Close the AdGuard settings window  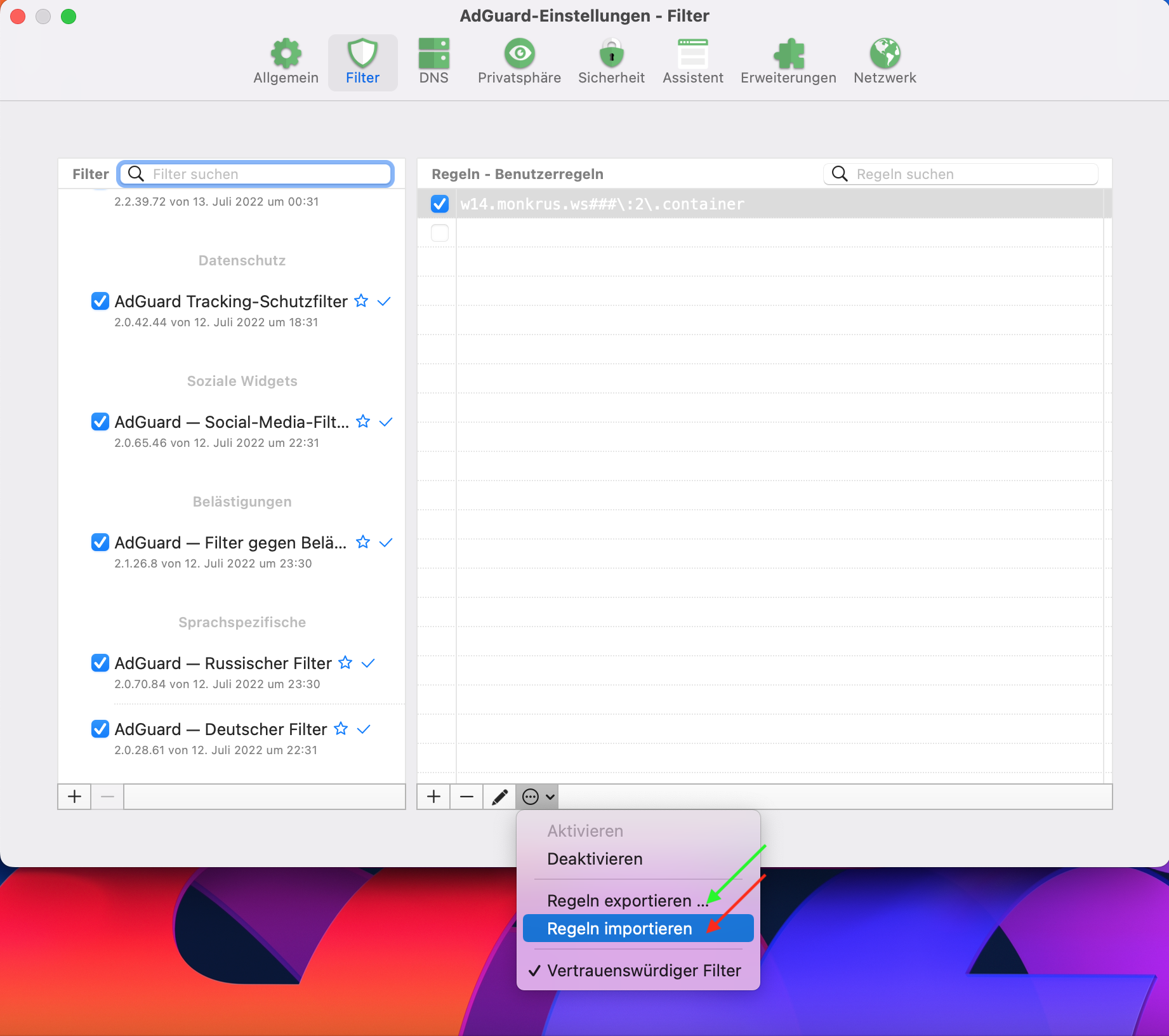18,17
